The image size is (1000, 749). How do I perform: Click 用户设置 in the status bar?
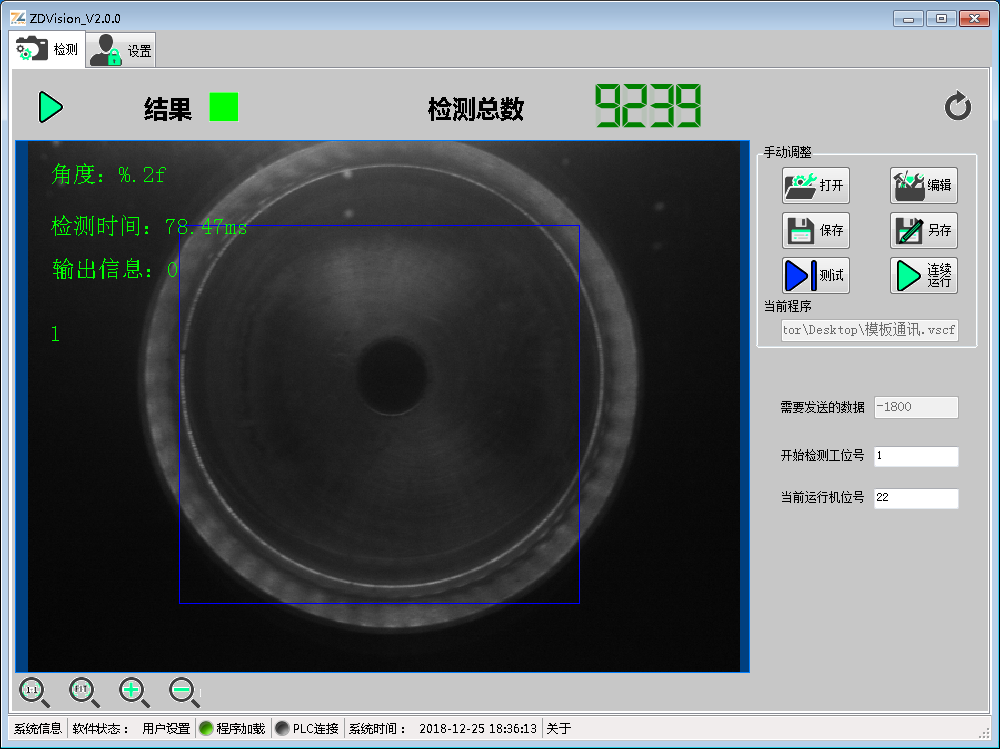click(166, 729)
